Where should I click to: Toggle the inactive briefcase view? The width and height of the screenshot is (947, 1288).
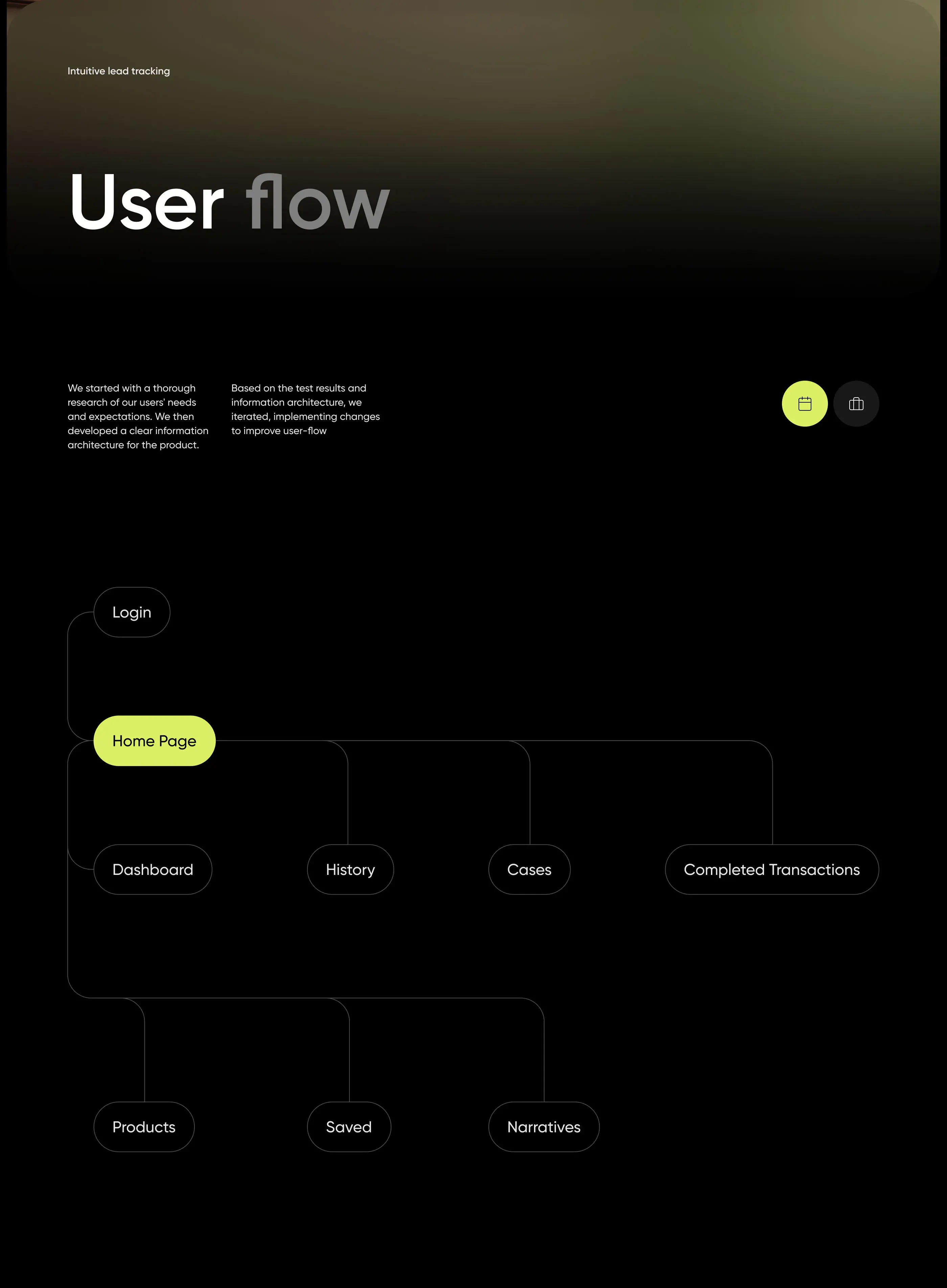pyautogui.click(x=855, y=403)
